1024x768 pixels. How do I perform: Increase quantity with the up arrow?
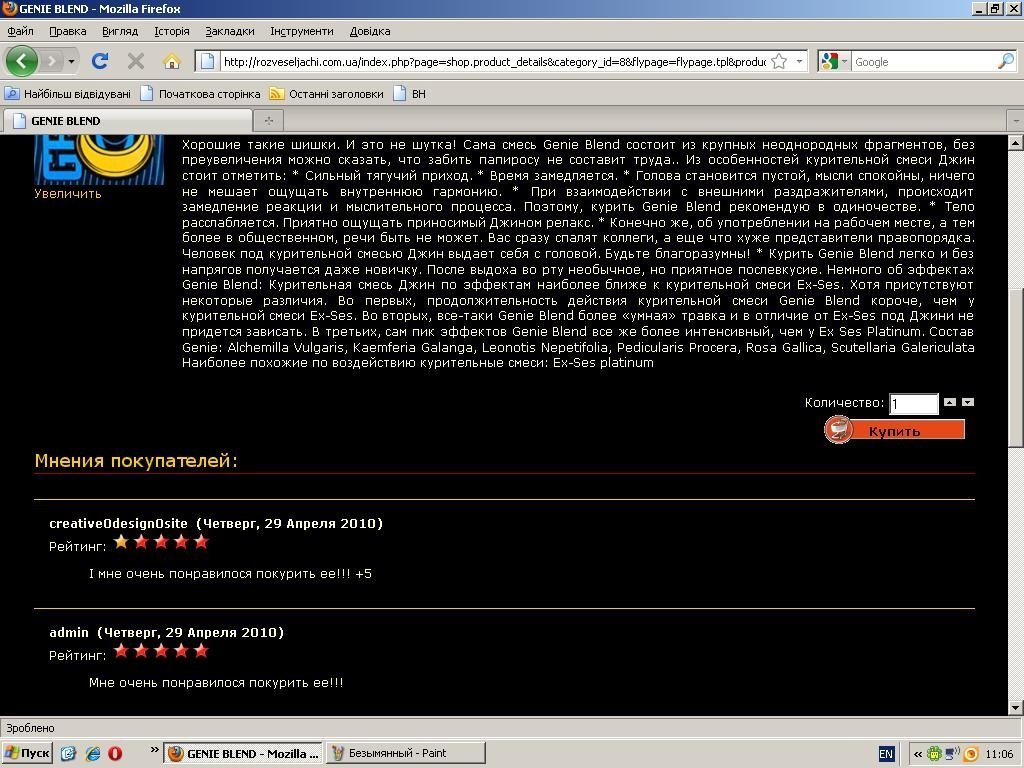[x=950, y=402]
